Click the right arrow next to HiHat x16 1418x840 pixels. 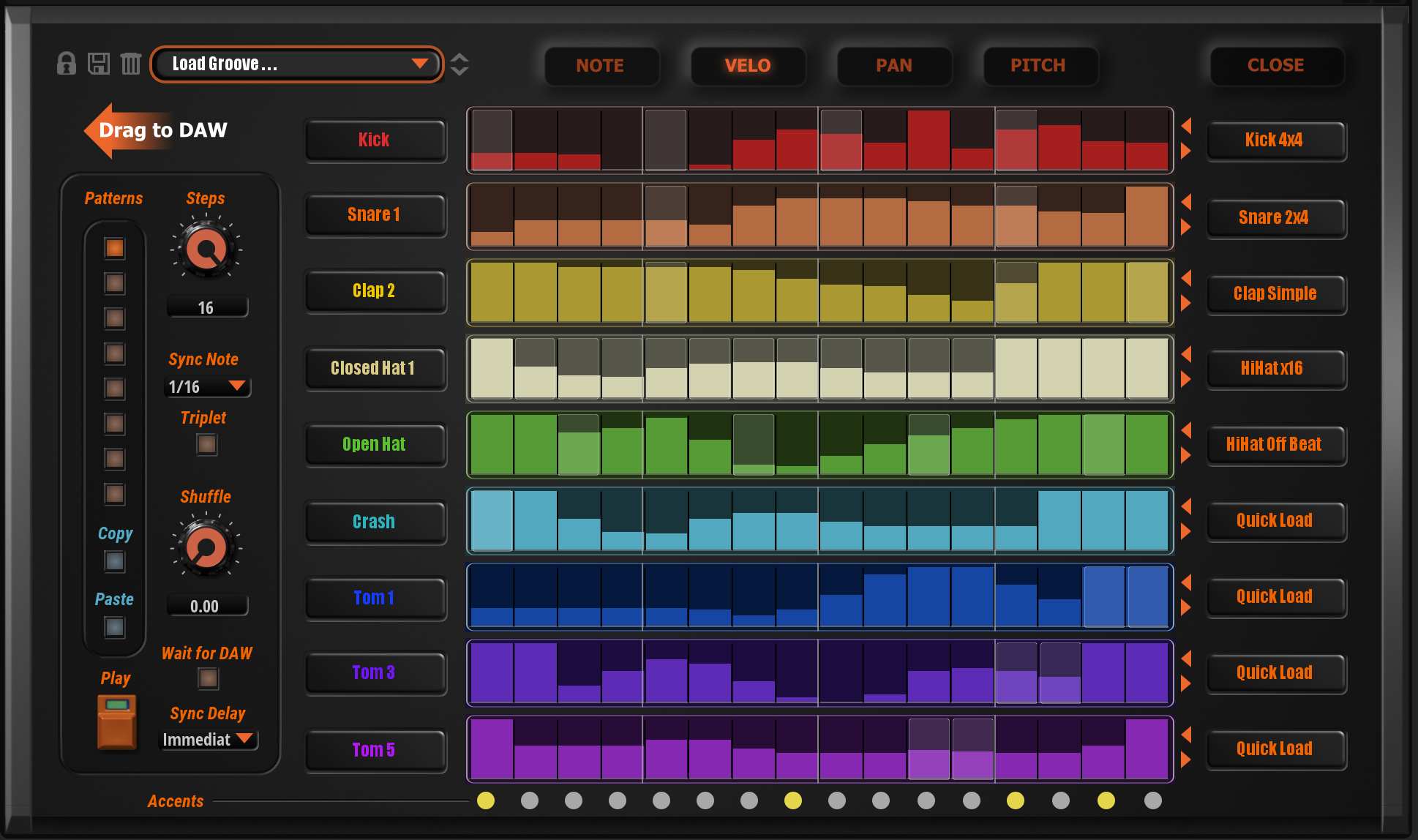tap(1187, 380)
